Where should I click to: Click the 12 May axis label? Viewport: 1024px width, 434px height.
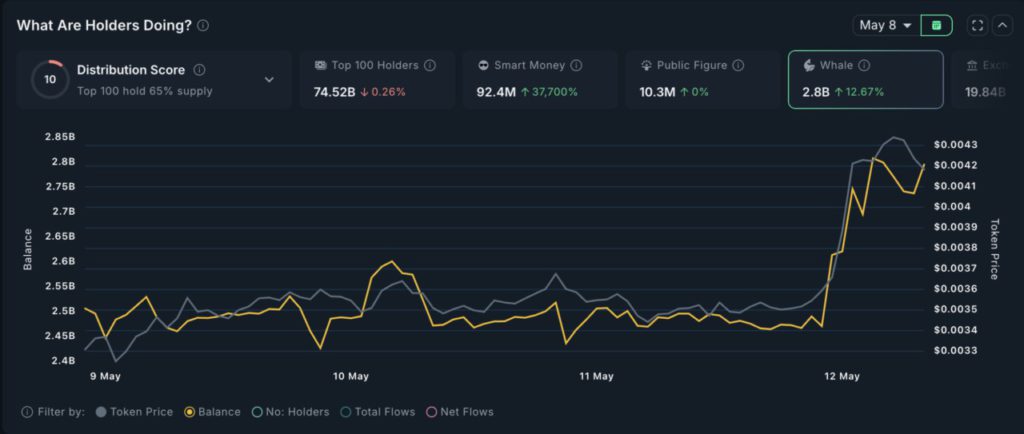[842, 377]
